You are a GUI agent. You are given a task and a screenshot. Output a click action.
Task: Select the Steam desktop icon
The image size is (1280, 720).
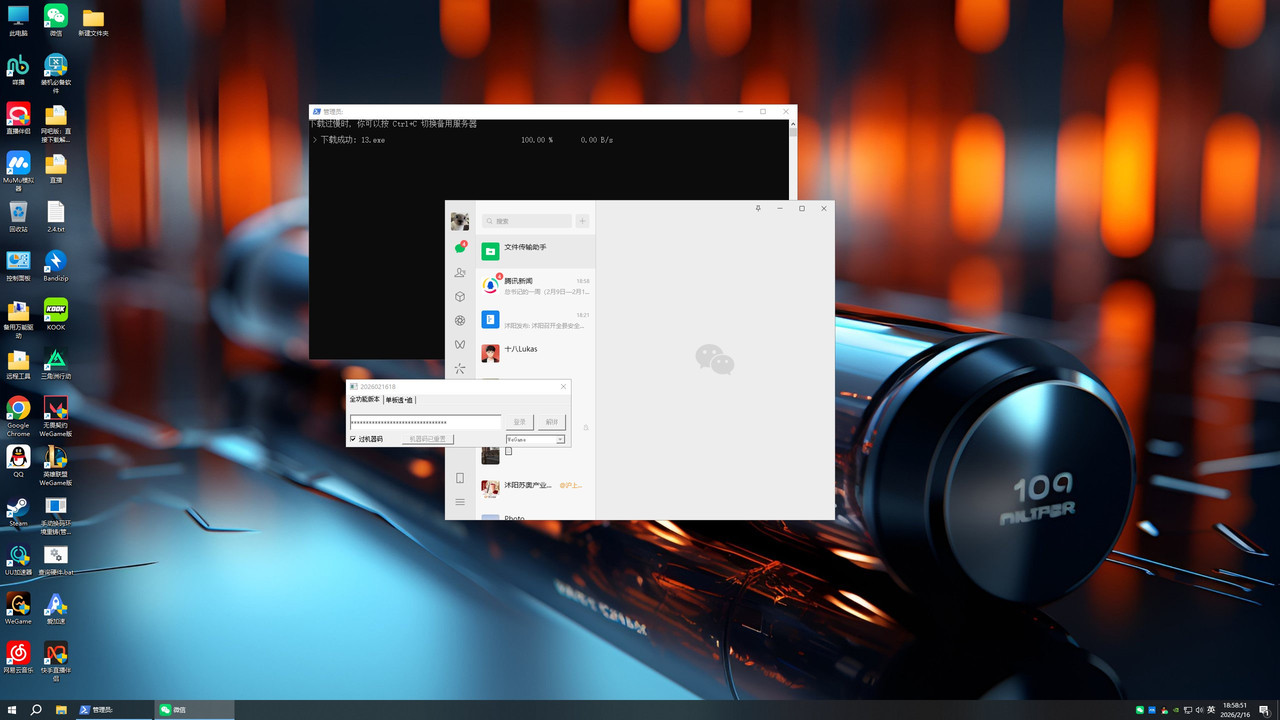(x=18, y=510)
